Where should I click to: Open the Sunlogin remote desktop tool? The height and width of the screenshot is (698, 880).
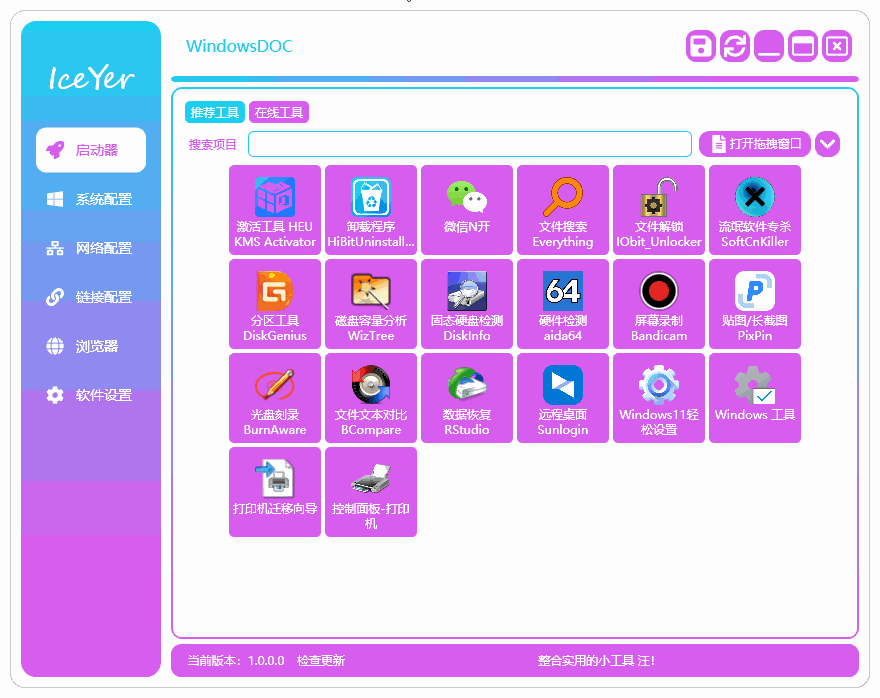coord(563,398)
